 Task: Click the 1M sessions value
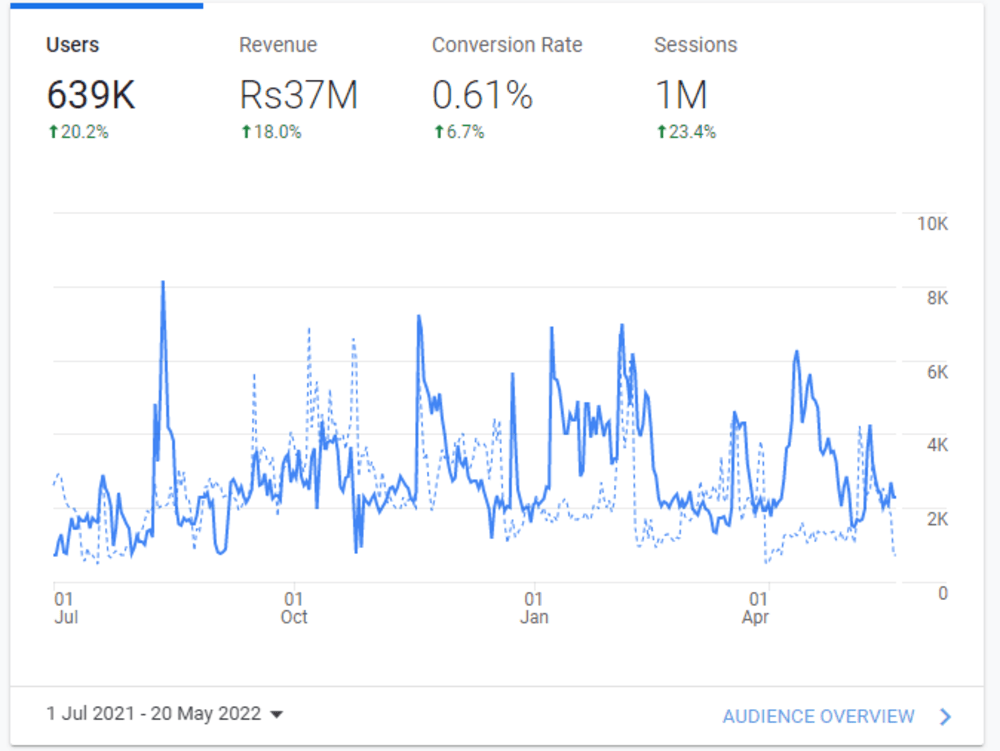coord(681,95)
